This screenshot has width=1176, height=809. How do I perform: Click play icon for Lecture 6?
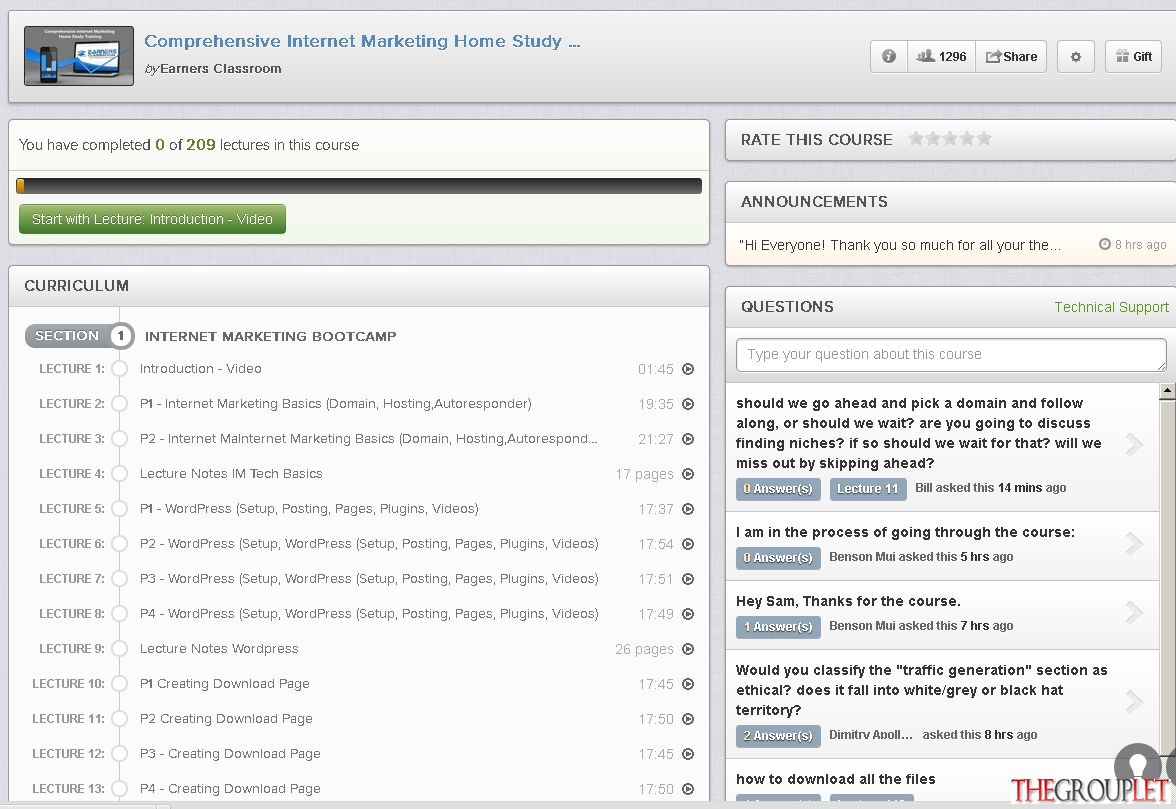pos(688,544)
